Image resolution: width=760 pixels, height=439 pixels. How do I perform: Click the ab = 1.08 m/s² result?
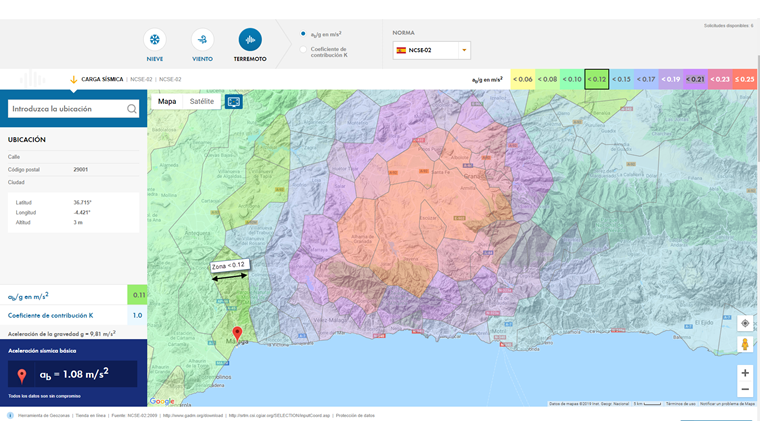(74, 374)
